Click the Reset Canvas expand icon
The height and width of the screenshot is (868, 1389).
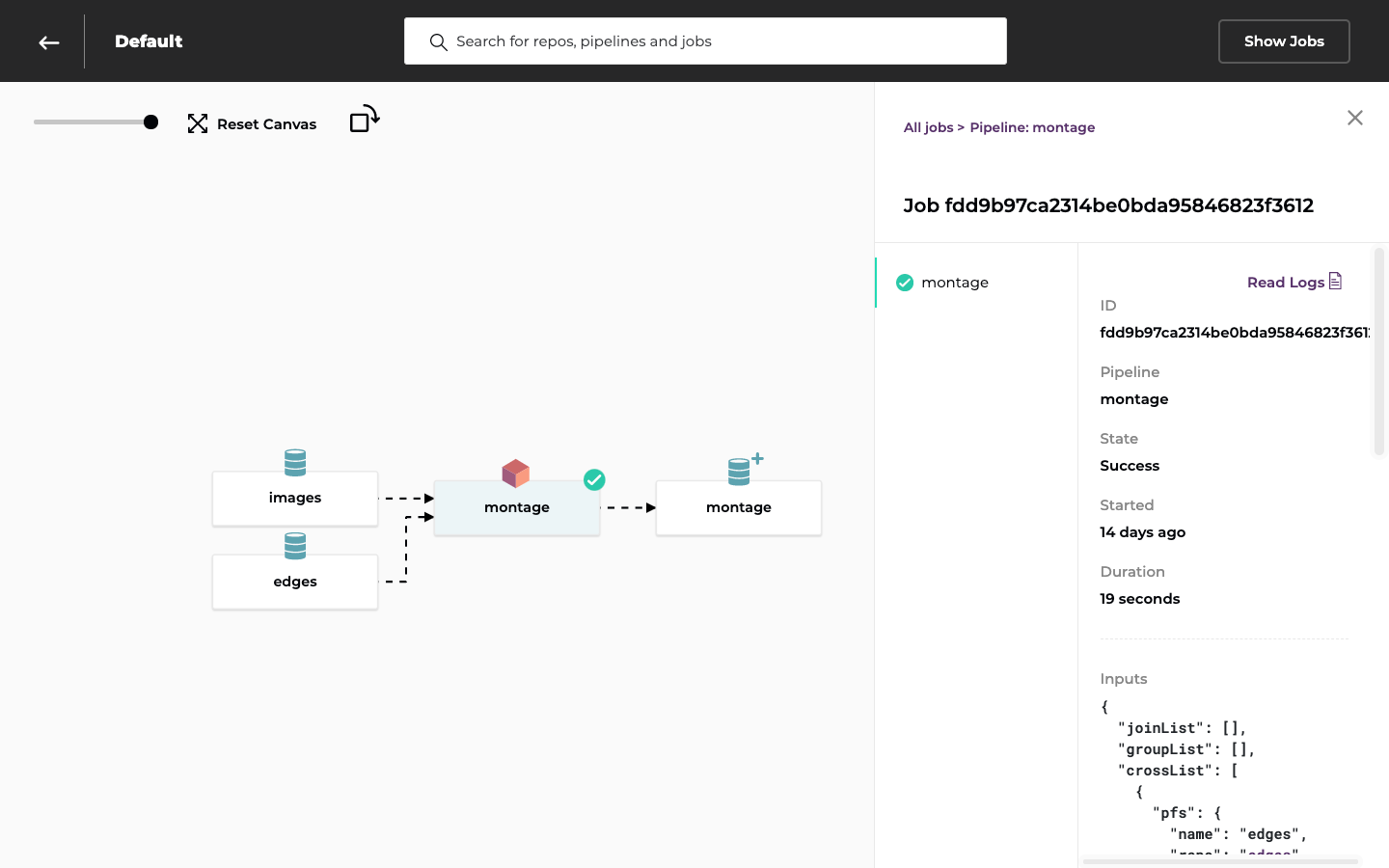[198, 123]
